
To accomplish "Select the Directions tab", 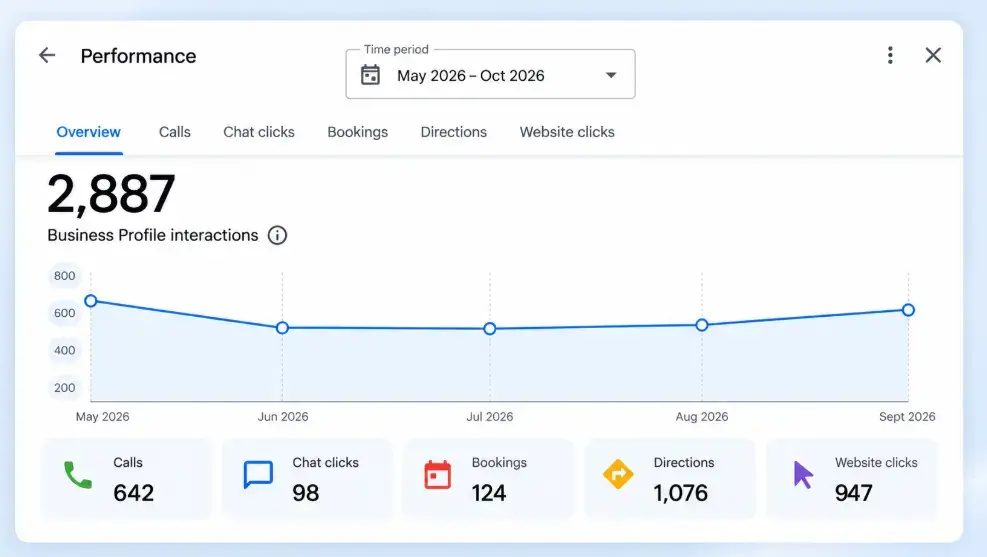I will [x=454, y=132].
